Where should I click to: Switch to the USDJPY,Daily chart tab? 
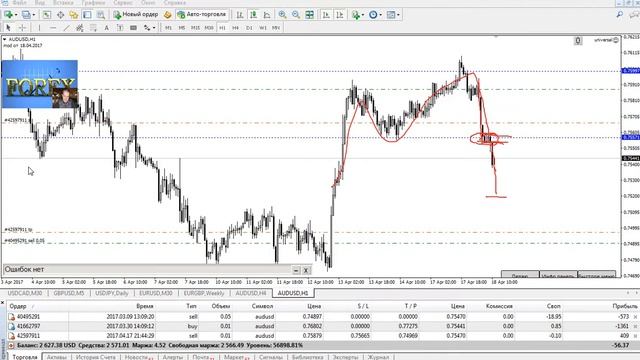pyautogui.click(x=111, y=293)
